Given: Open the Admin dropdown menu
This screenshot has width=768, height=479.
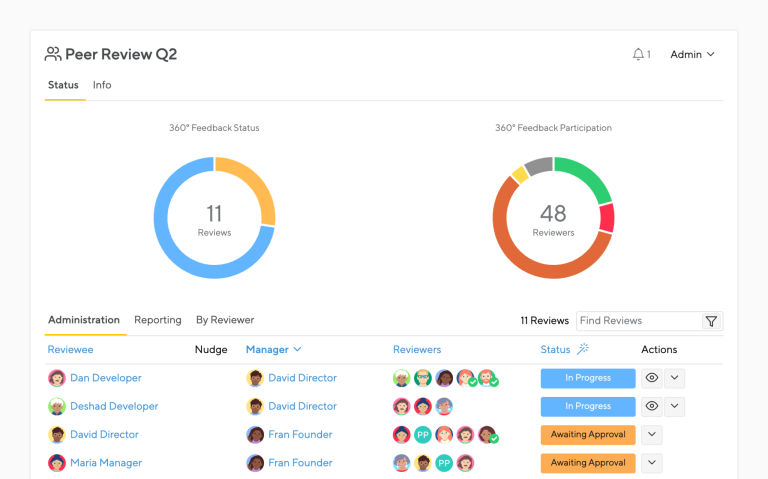Looking at the screenshot, I should (692, 54).
